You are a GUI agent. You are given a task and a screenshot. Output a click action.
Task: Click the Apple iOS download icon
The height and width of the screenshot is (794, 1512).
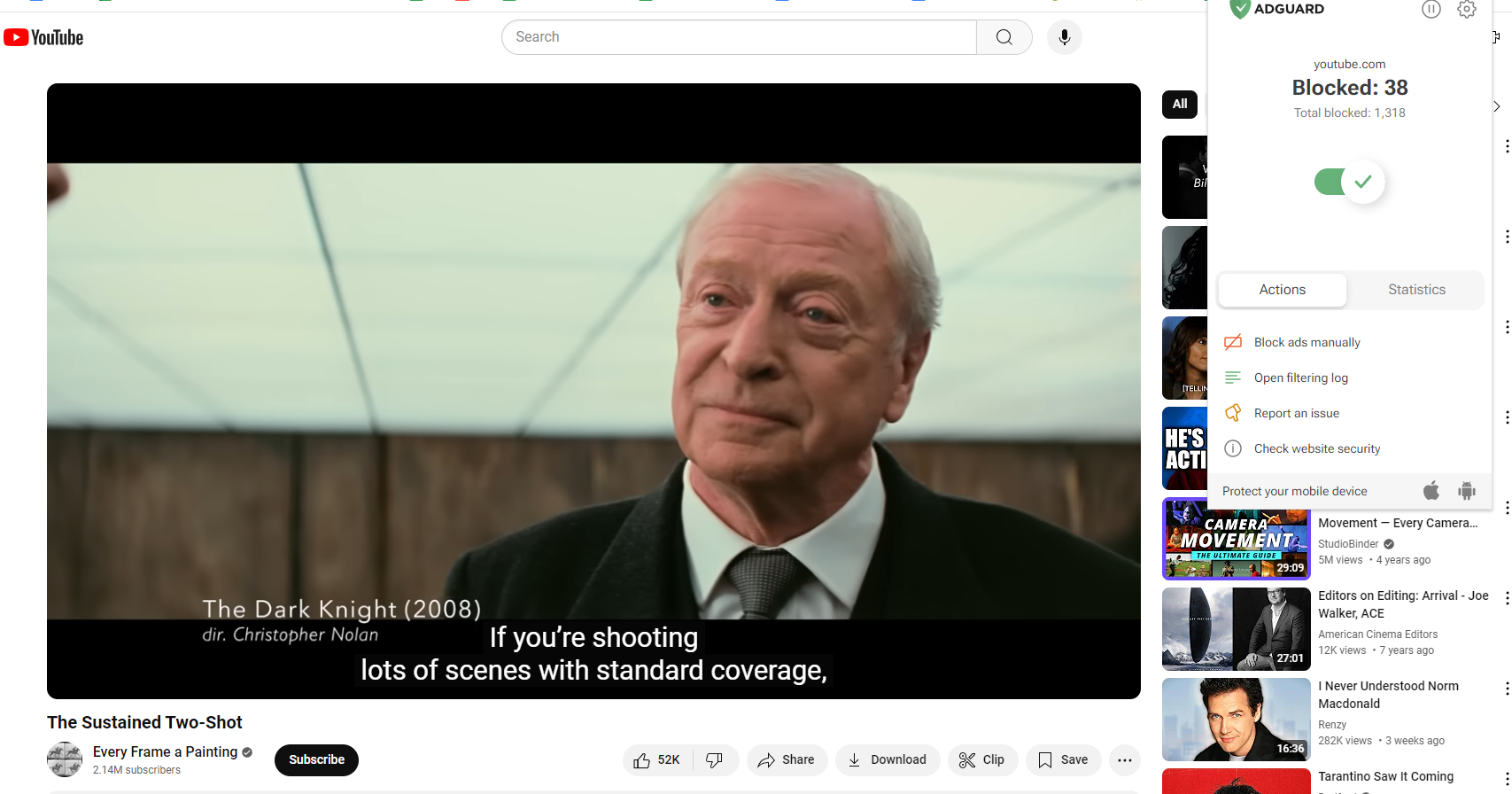pyautogui.click(x=1431, y=491)
